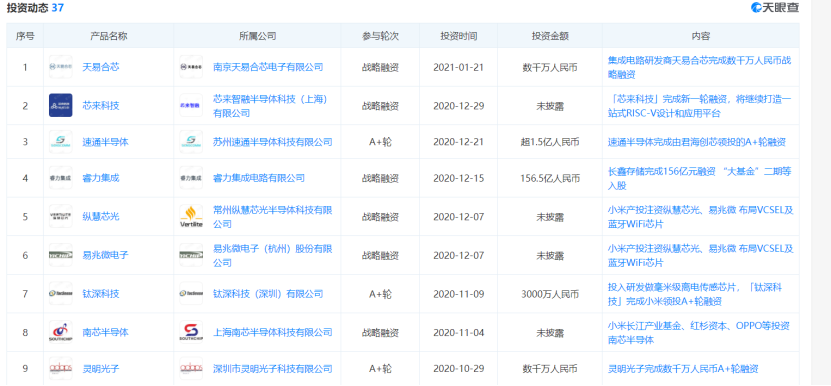Click the 内容 column header

coord(701,36)
